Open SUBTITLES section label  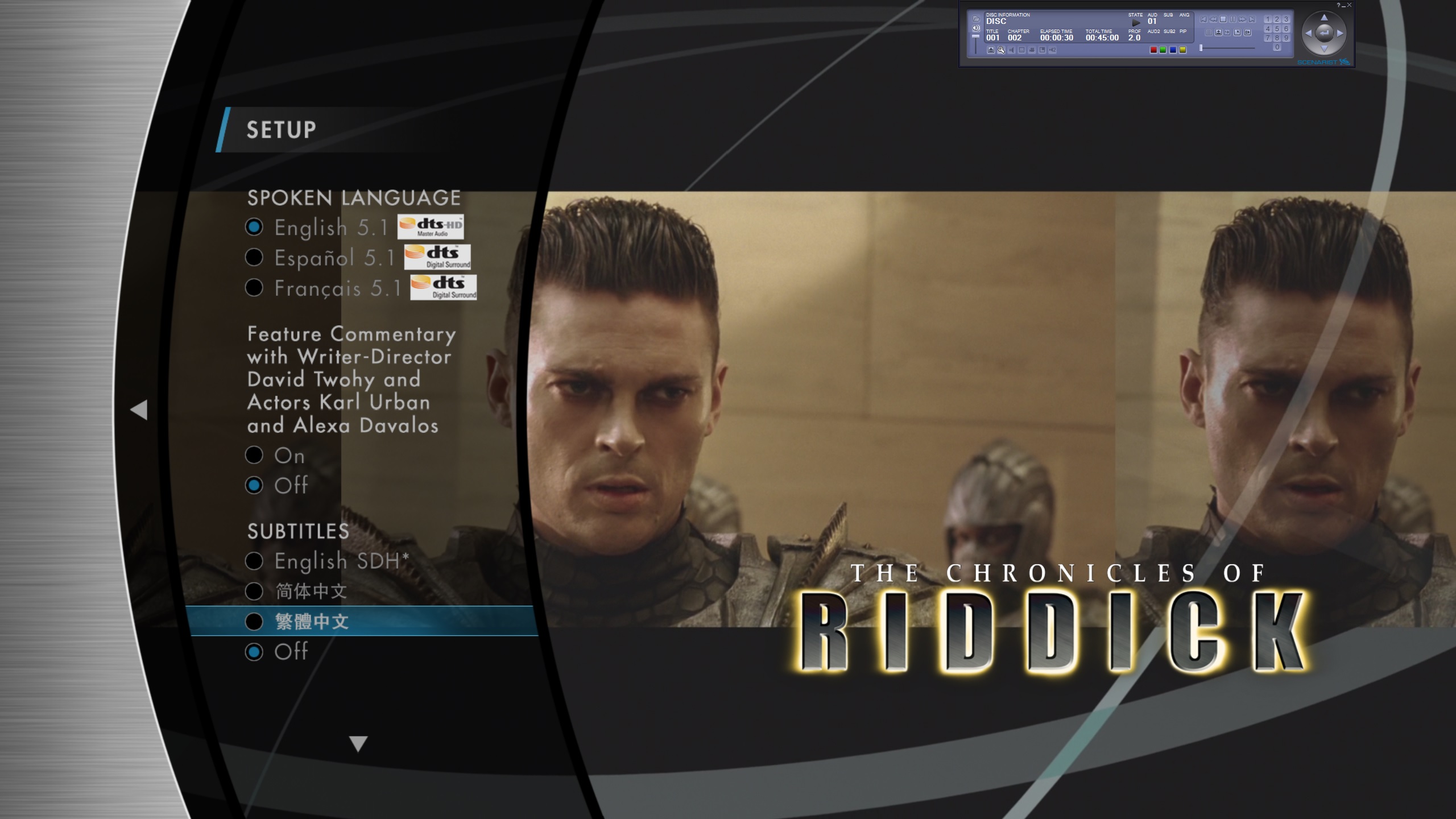[x=297, y=530]
